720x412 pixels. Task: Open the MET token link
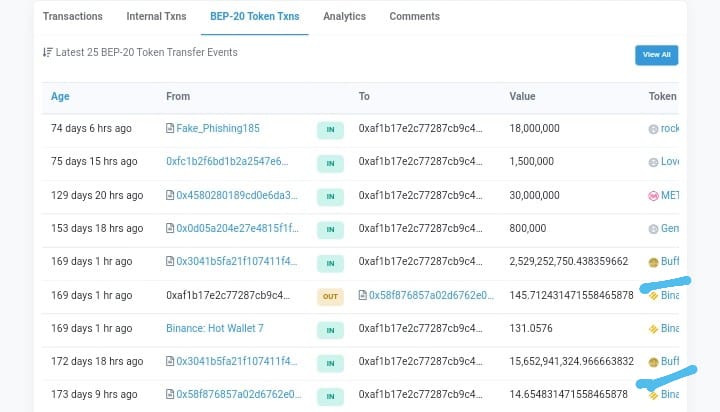pos(670,196)
